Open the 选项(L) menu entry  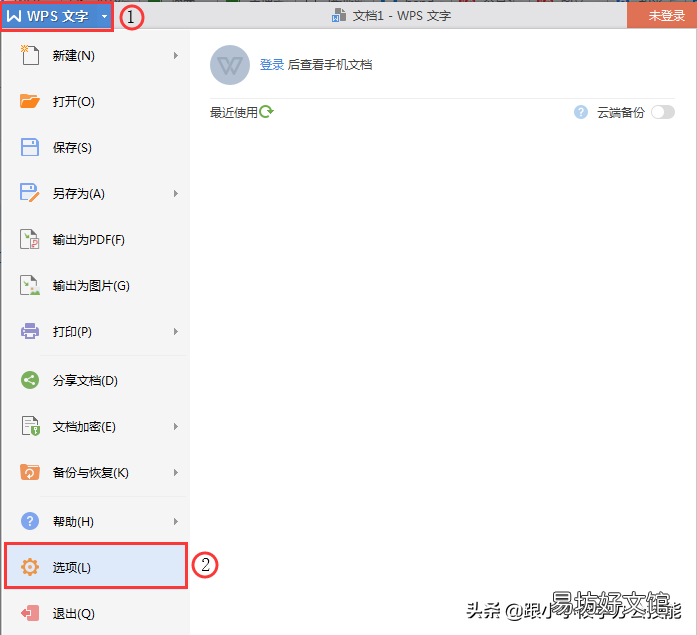pos(95,566)
